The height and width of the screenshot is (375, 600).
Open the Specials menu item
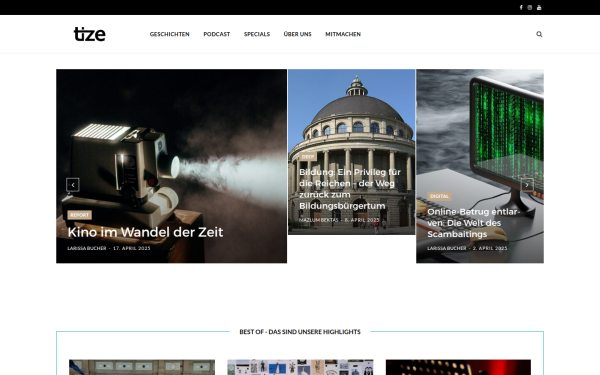point(257,34)
